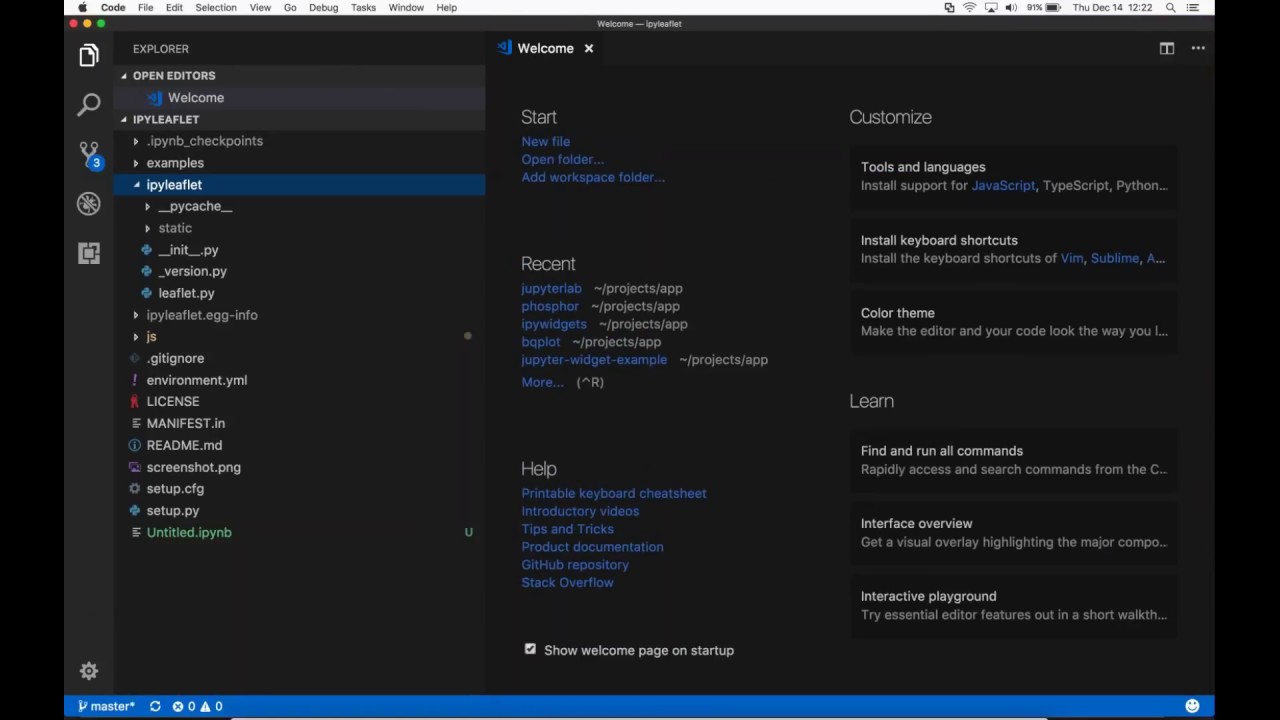Click the Vim keyboard shortcuts link

pyautogui.click(x=1072, y=258)
